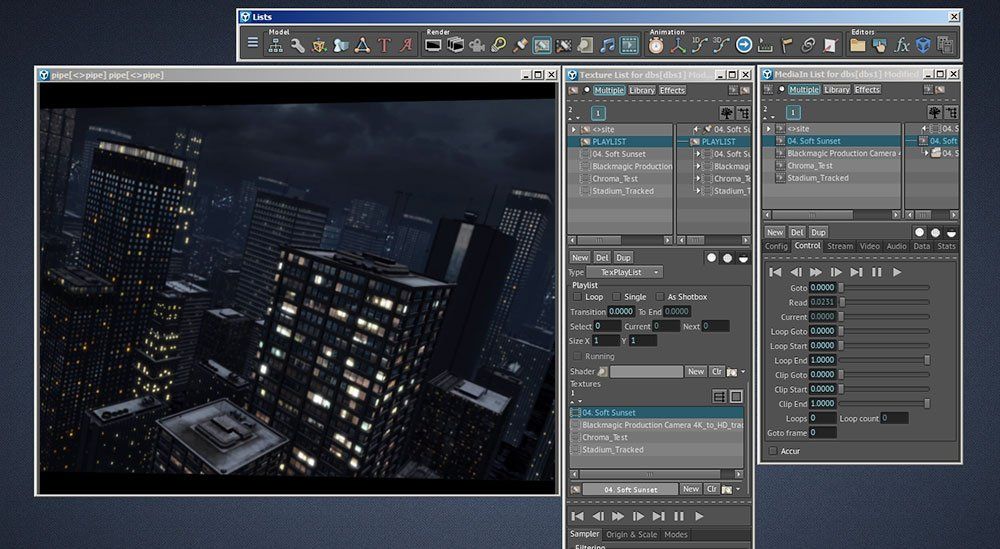Switch to the Stream tab
1000x549 pixels.
click(x=840, y=246)
